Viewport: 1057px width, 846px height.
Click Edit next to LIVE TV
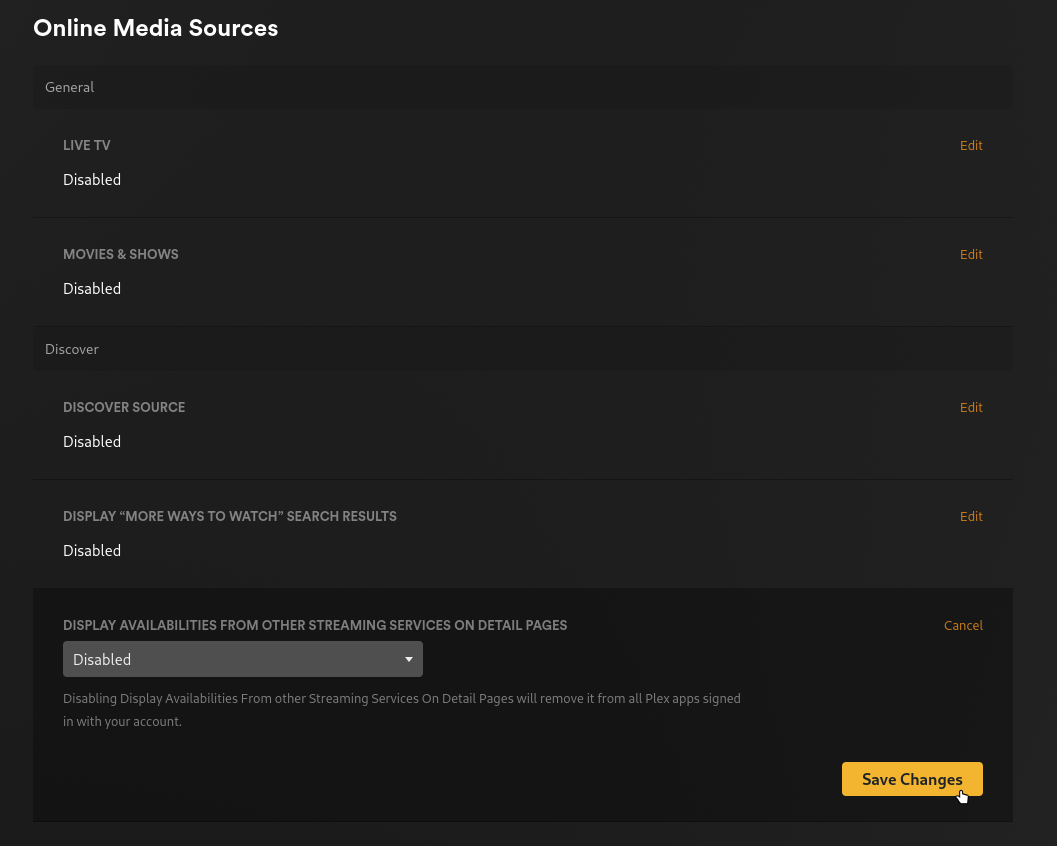point(971,145)
